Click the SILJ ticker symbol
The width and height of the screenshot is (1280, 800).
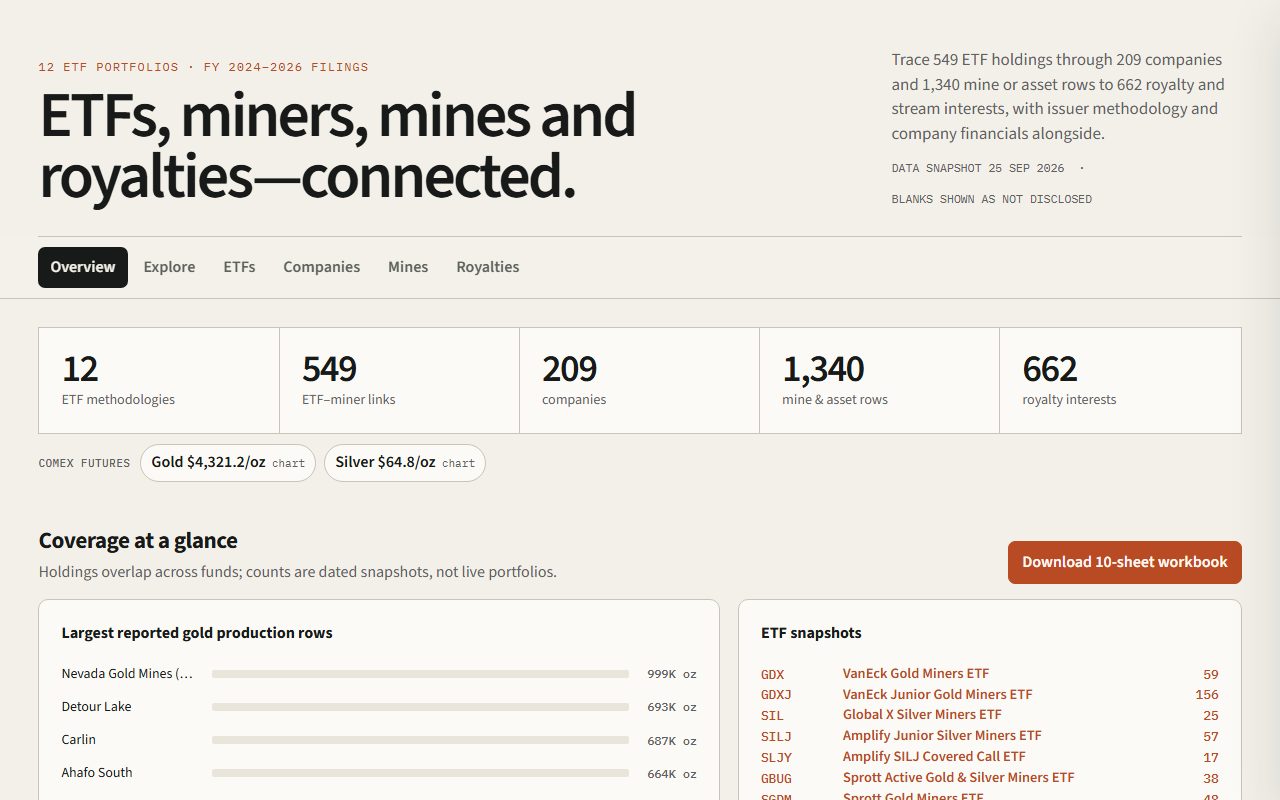[x=776, y=737]
